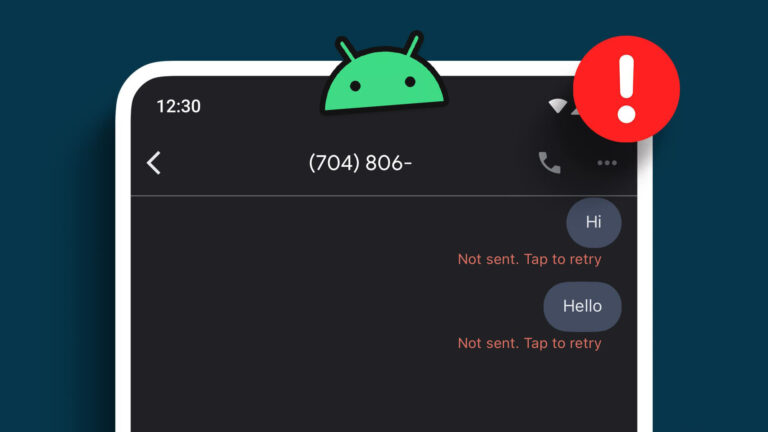Screen dimensions: 768x432
Task: Click the red exclamation alert badge
Action: point(626,89)
